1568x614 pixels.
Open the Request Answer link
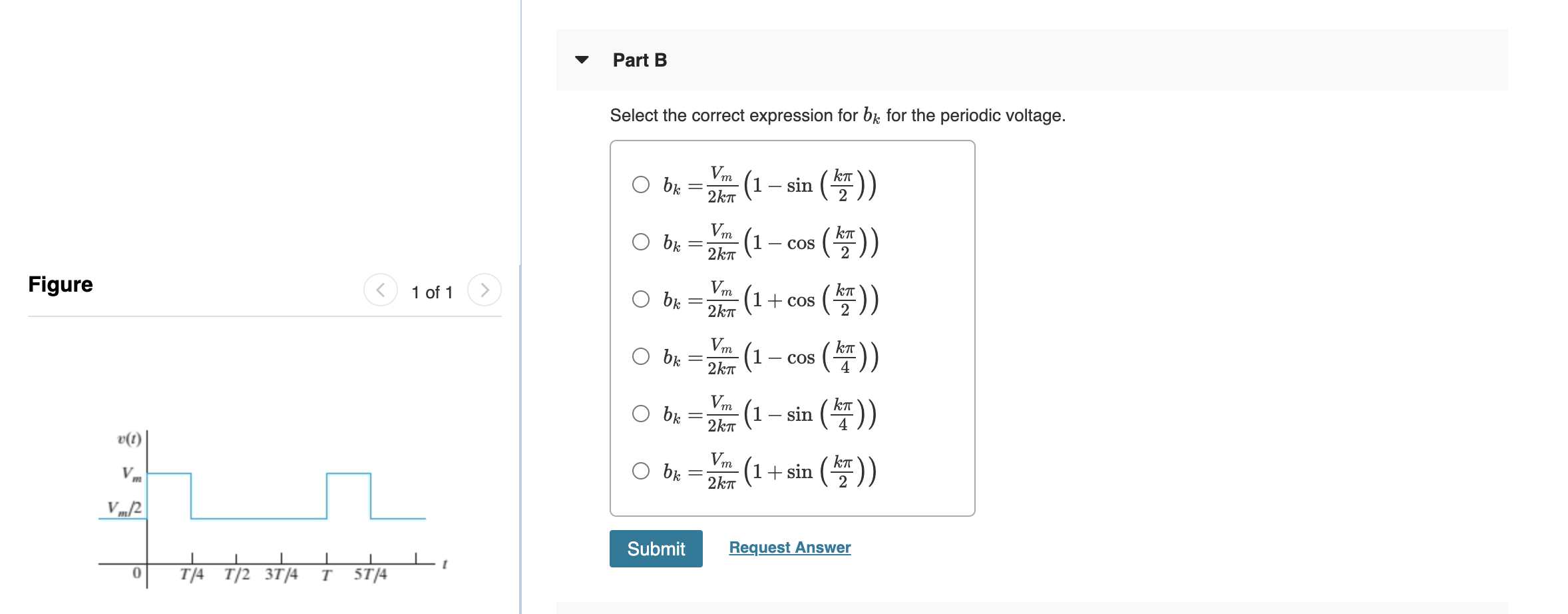(789, 547)
